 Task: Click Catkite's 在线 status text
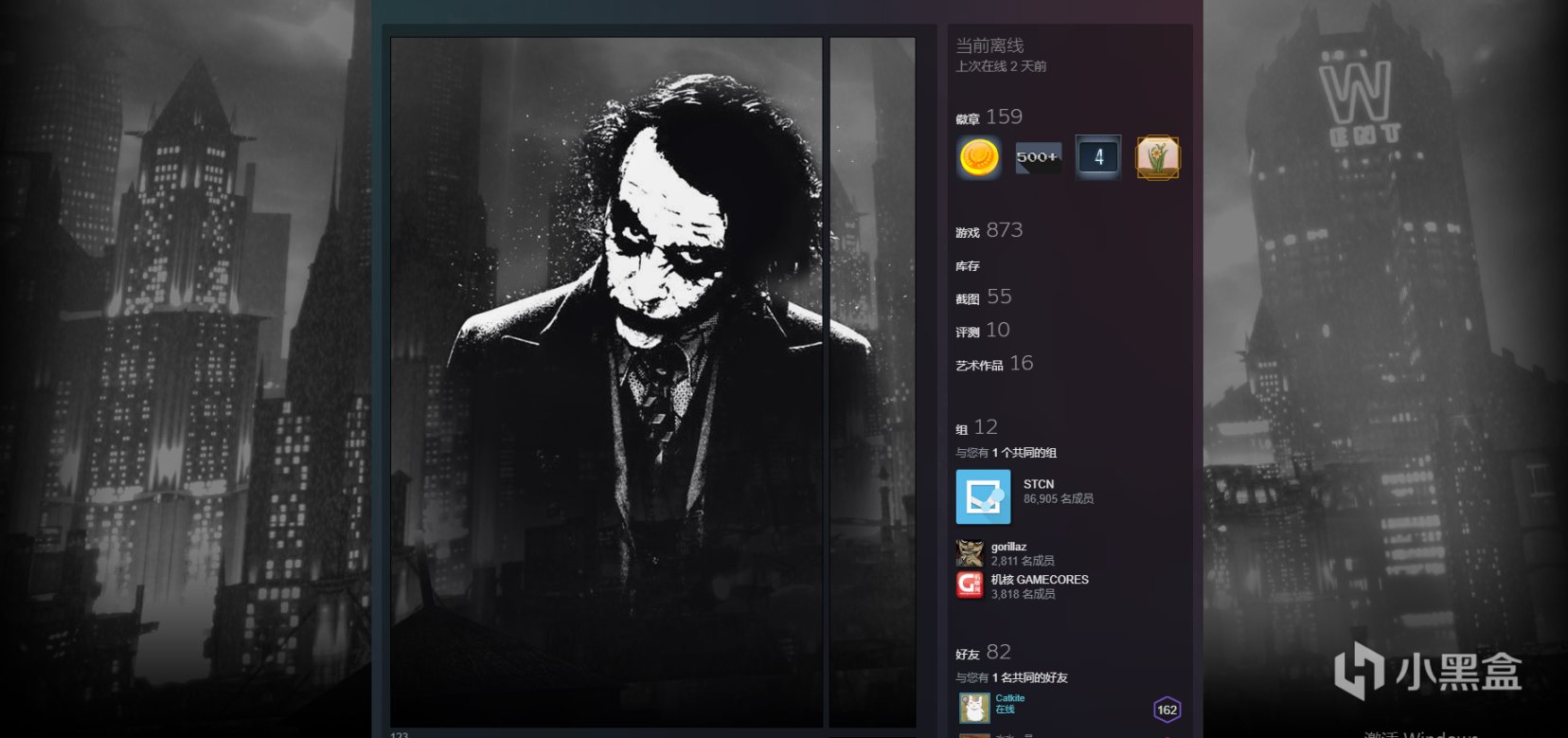1005,710
